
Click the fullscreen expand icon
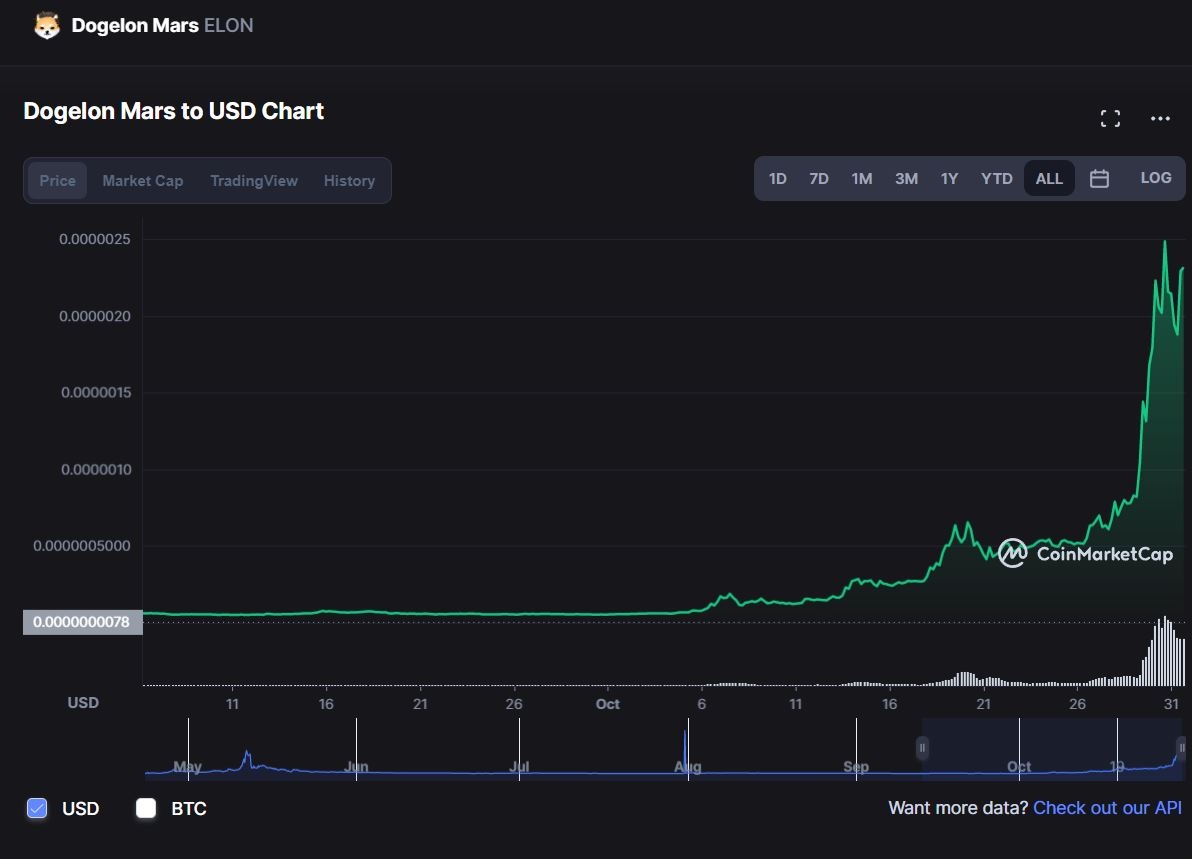pos(1110,117)
